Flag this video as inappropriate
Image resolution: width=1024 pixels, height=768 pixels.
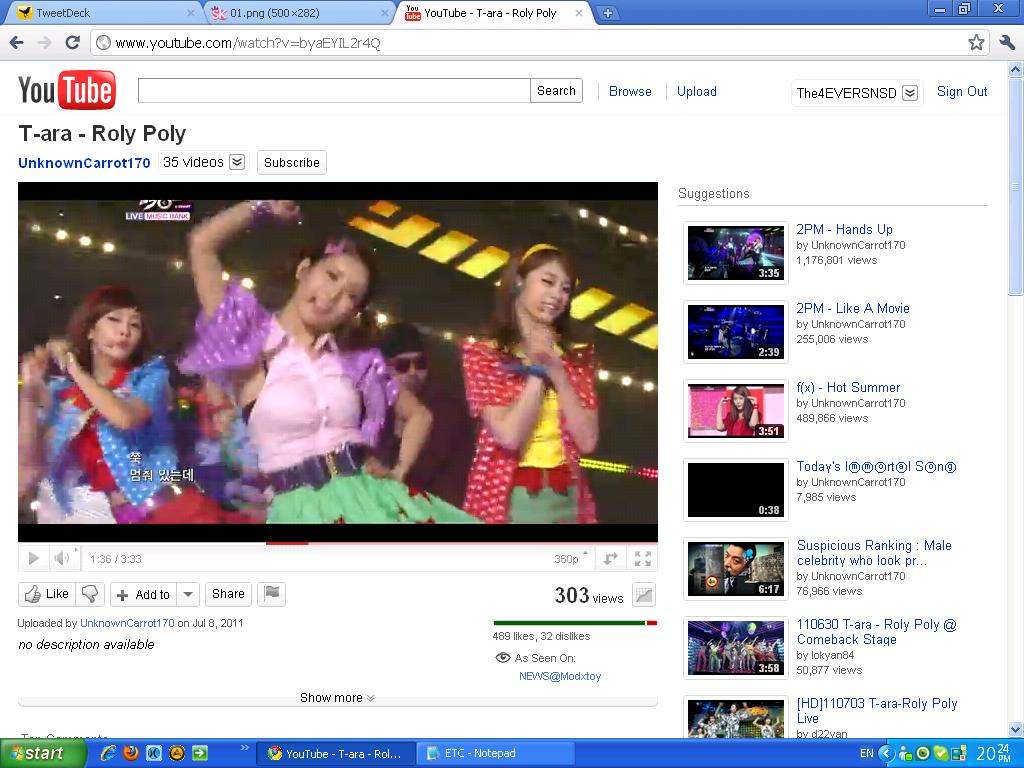(272, 594)
